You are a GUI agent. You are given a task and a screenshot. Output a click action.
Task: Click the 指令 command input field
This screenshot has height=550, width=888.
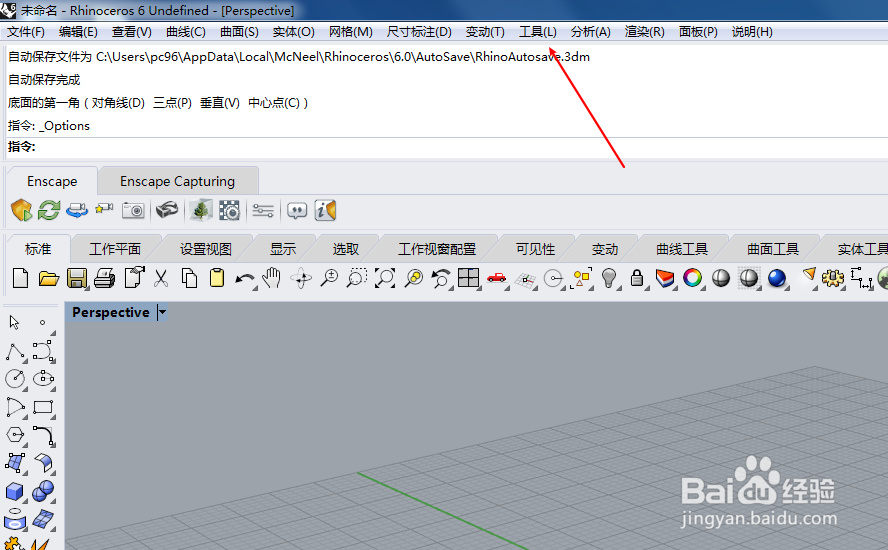[x=447, y=147]
